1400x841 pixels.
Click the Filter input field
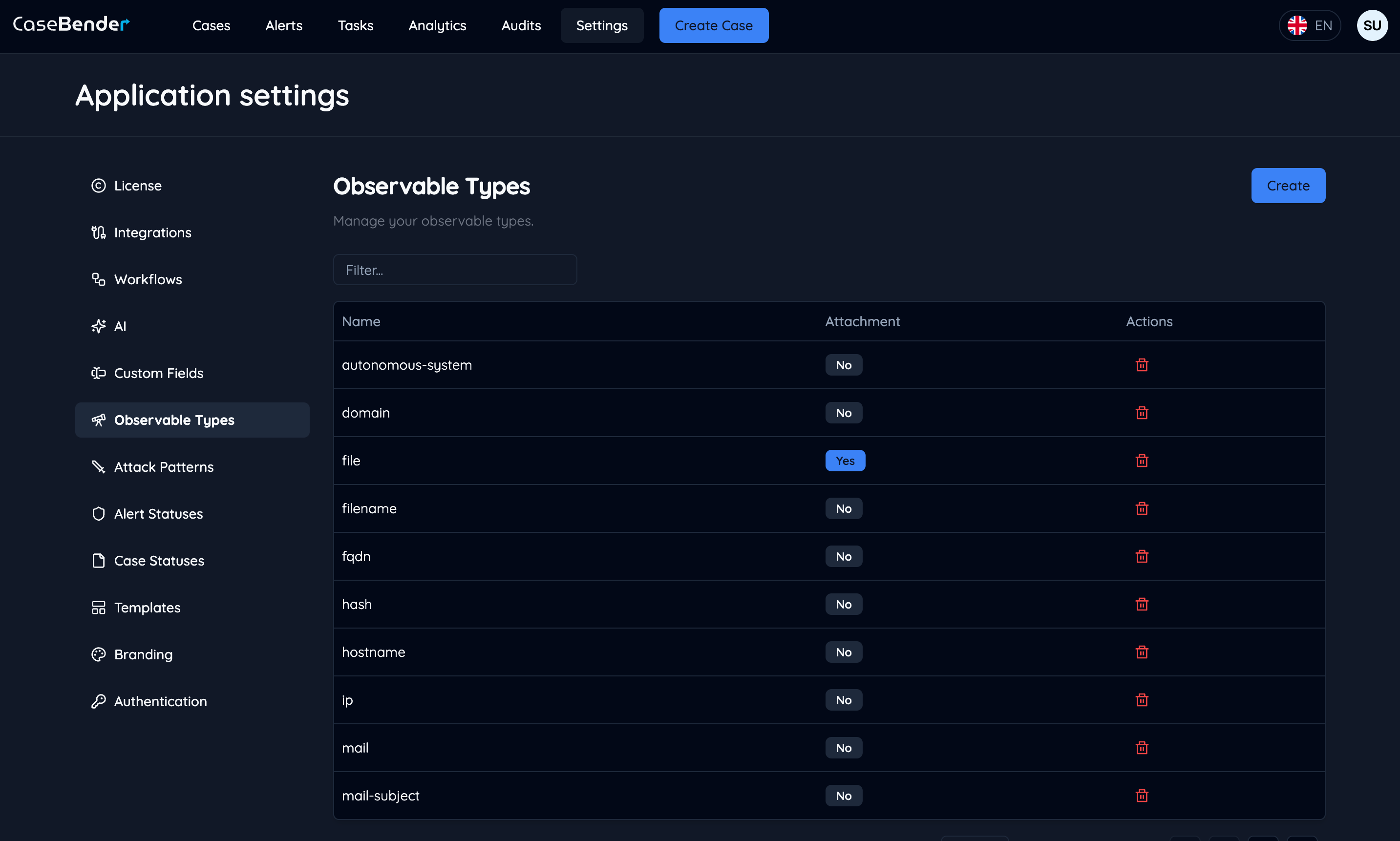(x=455, y=270)
